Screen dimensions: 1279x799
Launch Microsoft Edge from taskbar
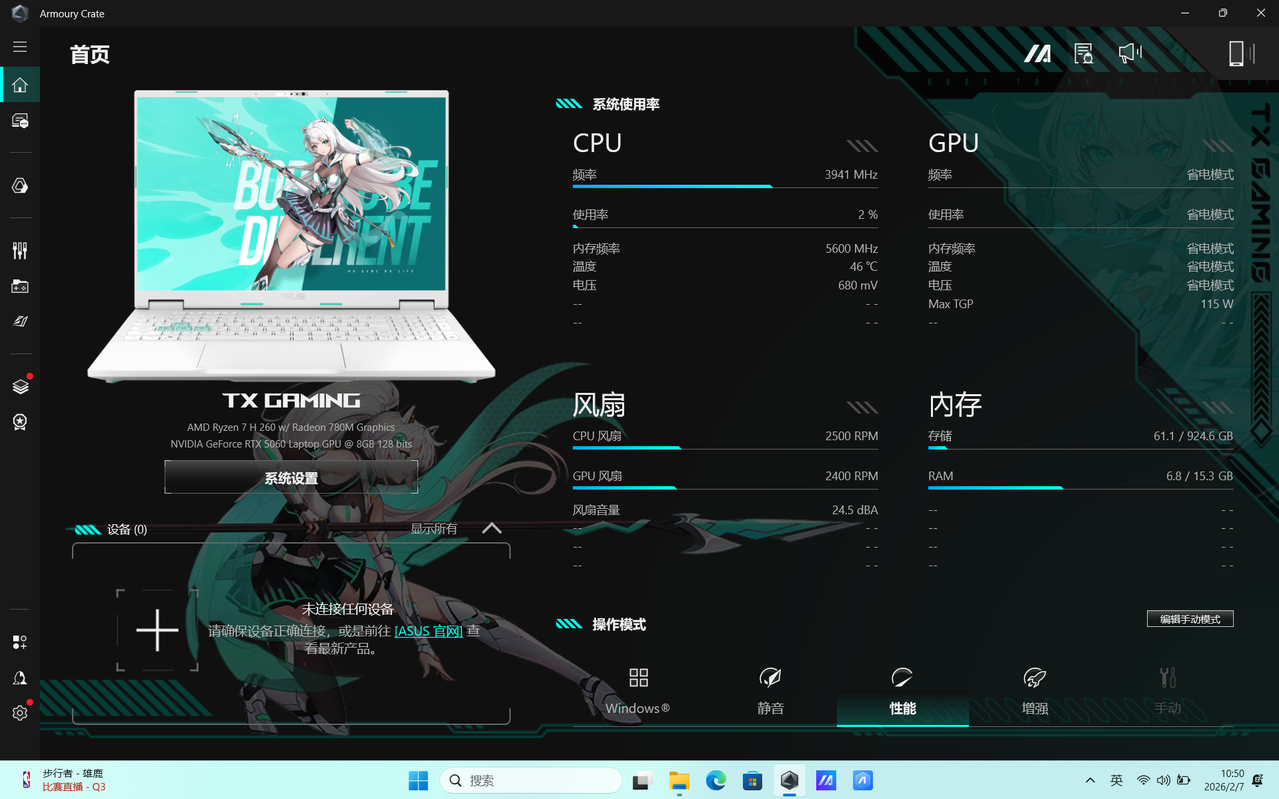pyautogui.click(x=716, y=780)
